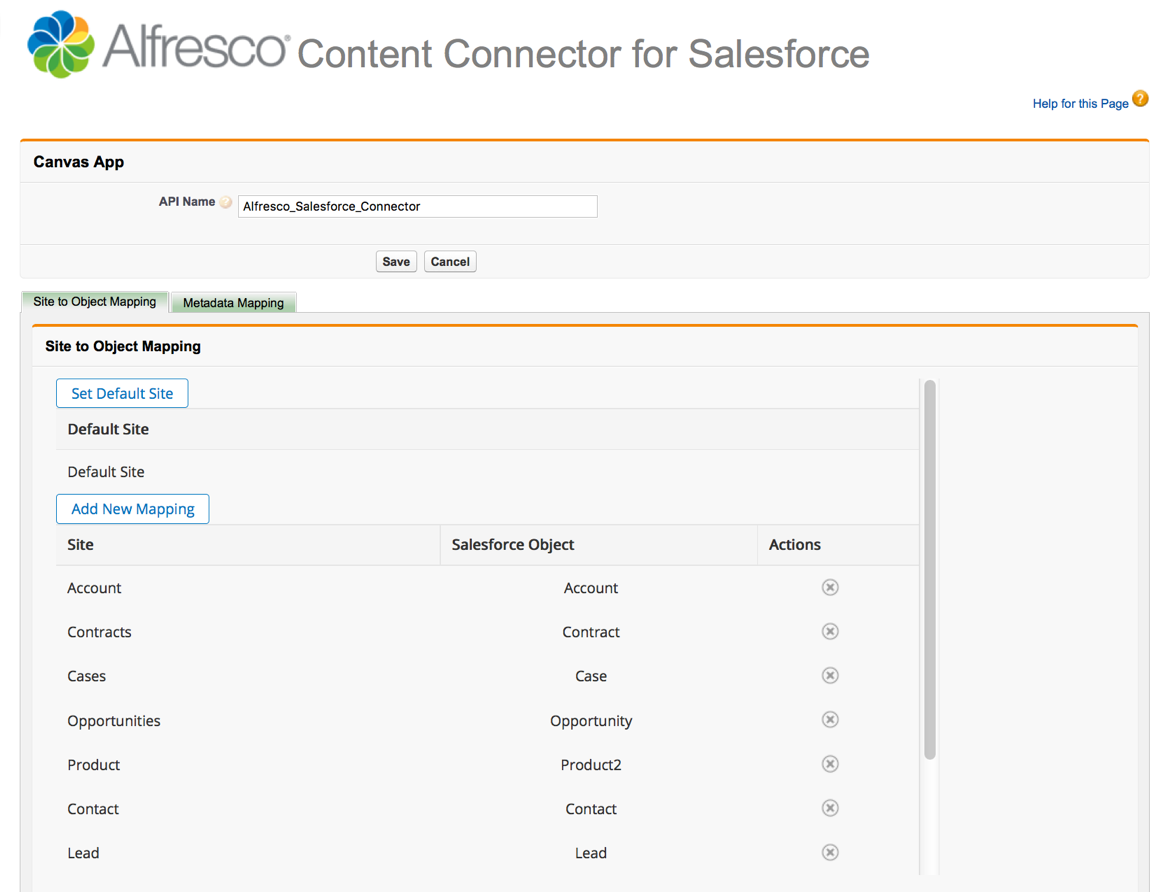Delete the Cases mapping entry
1159x892 pixels.
[829, 675]
